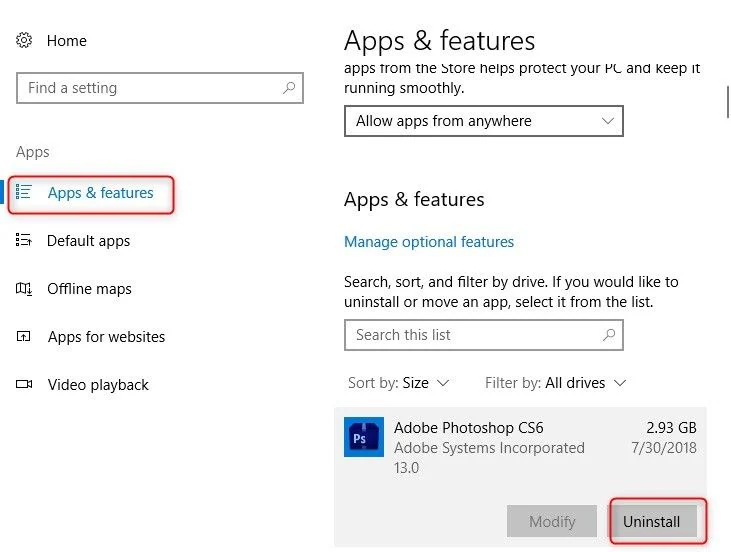731x552 pixels.
Task: Click the Default apps icon
Action: point(25,241)
